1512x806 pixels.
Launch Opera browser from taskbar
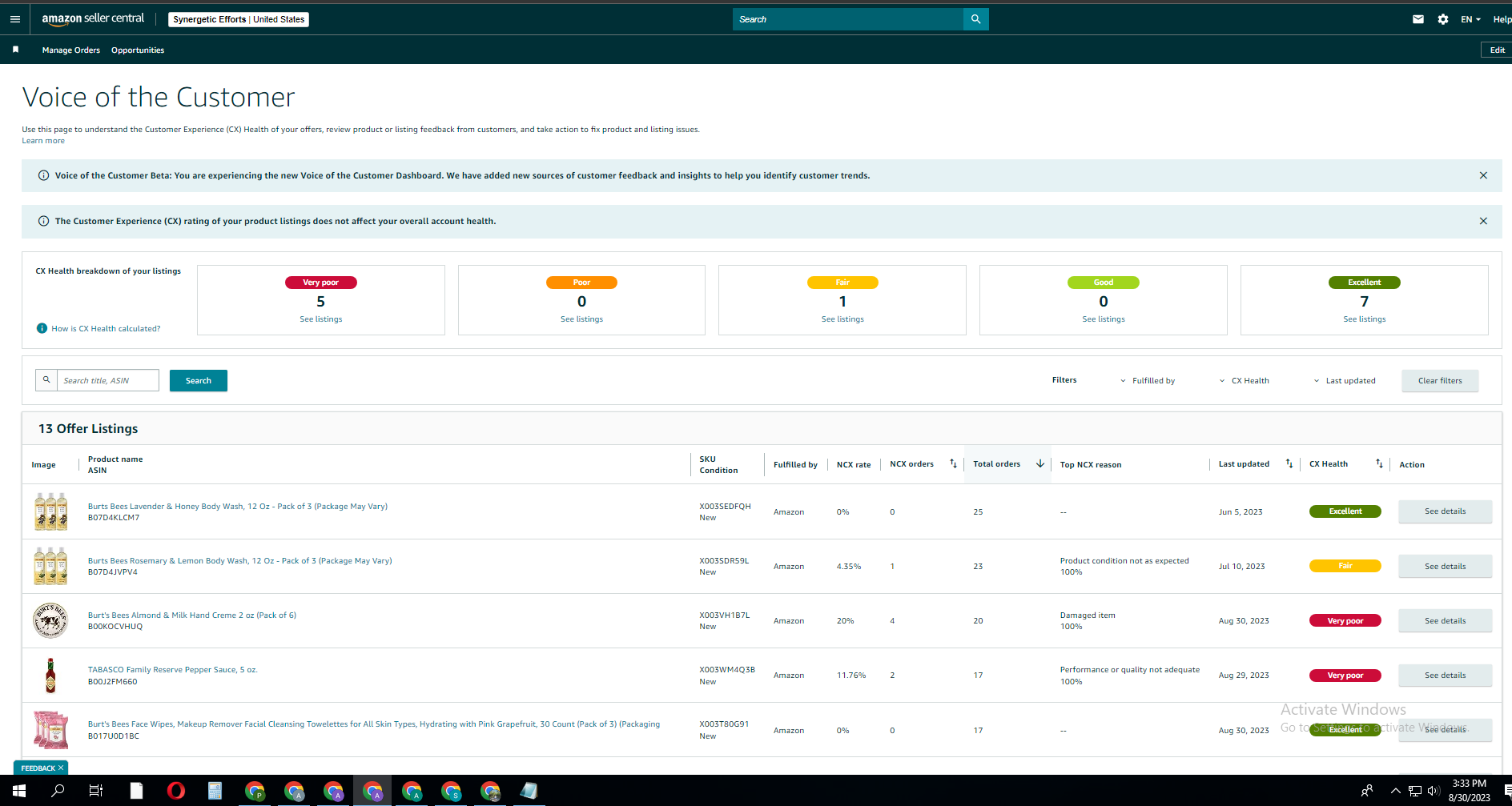click(x=175, y=791)
